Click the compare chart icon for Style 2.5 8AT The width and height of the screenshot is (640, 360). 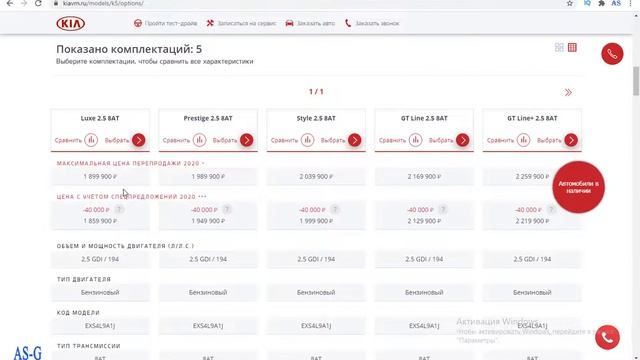307,140
